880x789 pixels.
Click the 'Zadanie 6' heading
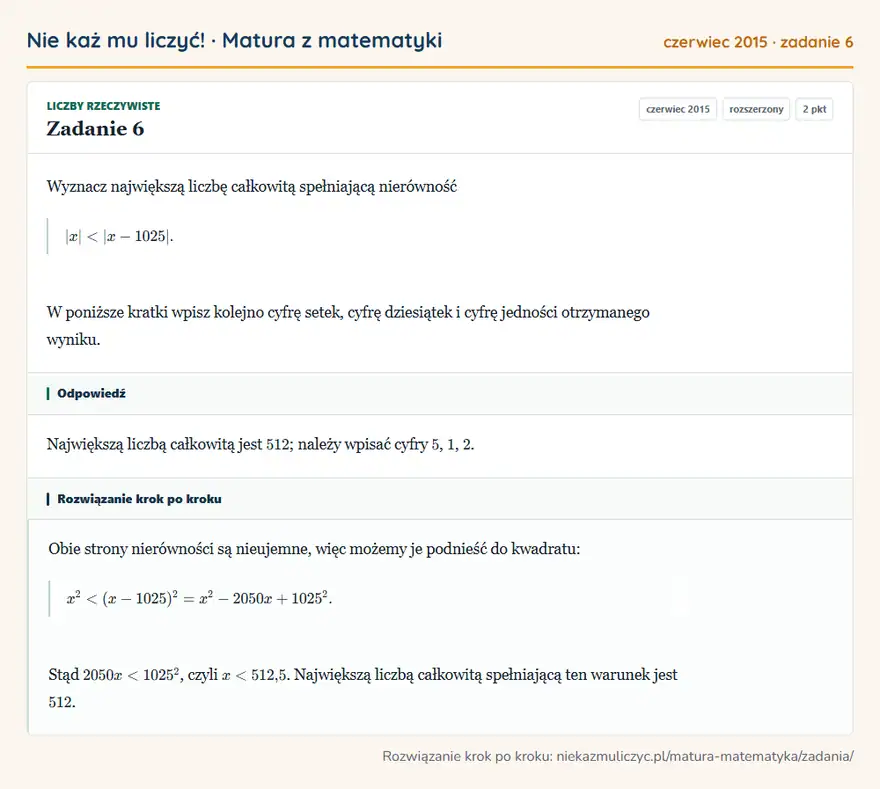click(95, 129)
